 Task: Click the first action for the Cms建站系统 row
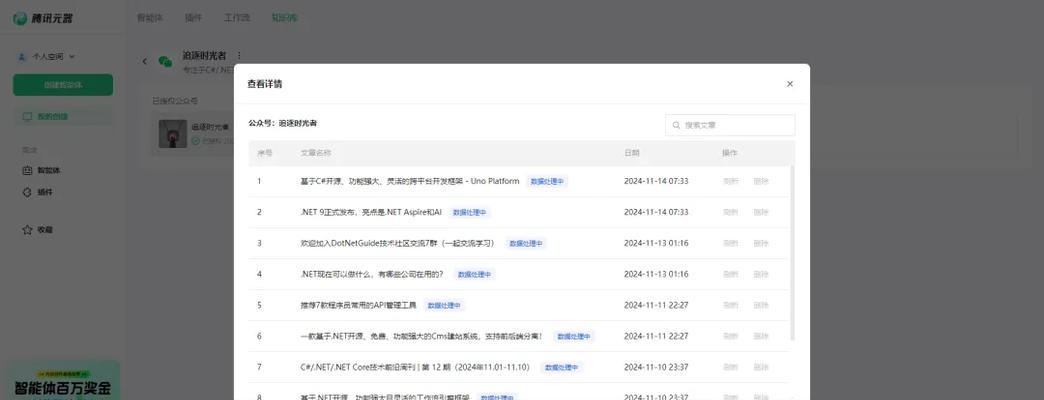point(730,336)
